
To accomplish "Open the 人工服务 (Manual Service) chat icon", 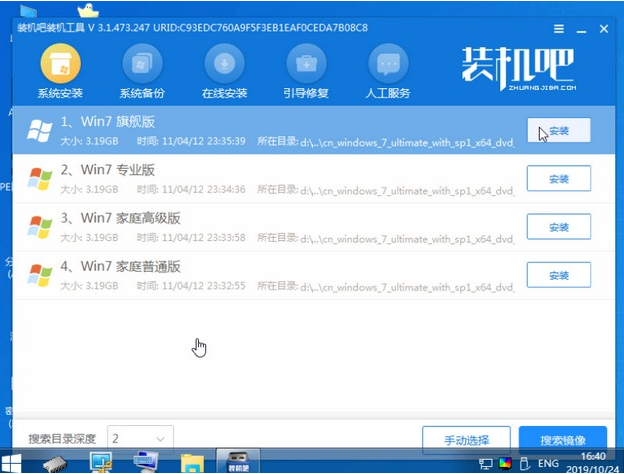I will 388,64.
